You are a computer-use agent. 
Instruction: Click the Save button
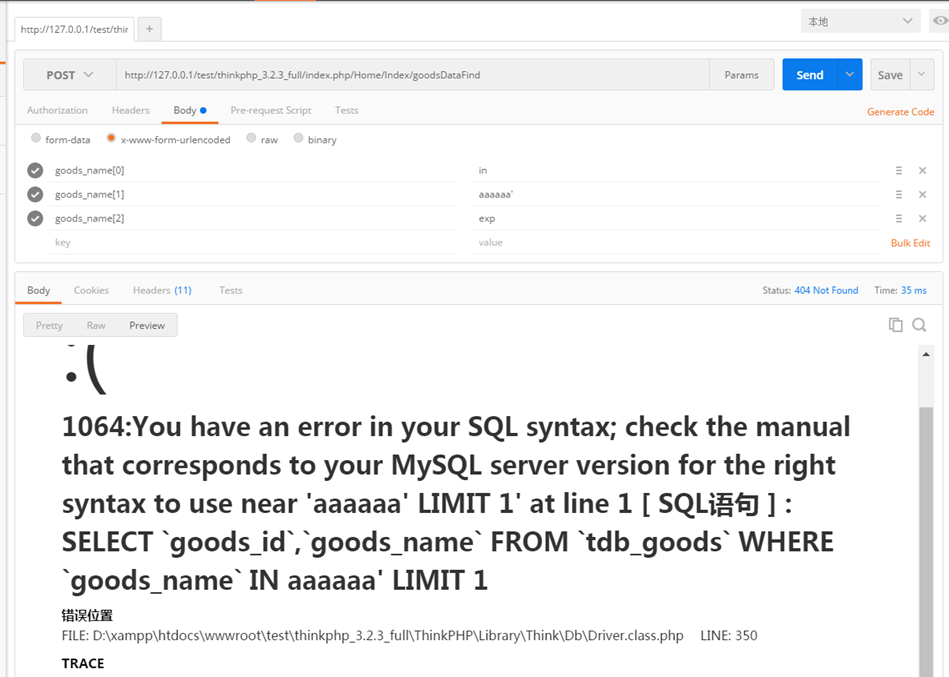[x=890, y=74]
